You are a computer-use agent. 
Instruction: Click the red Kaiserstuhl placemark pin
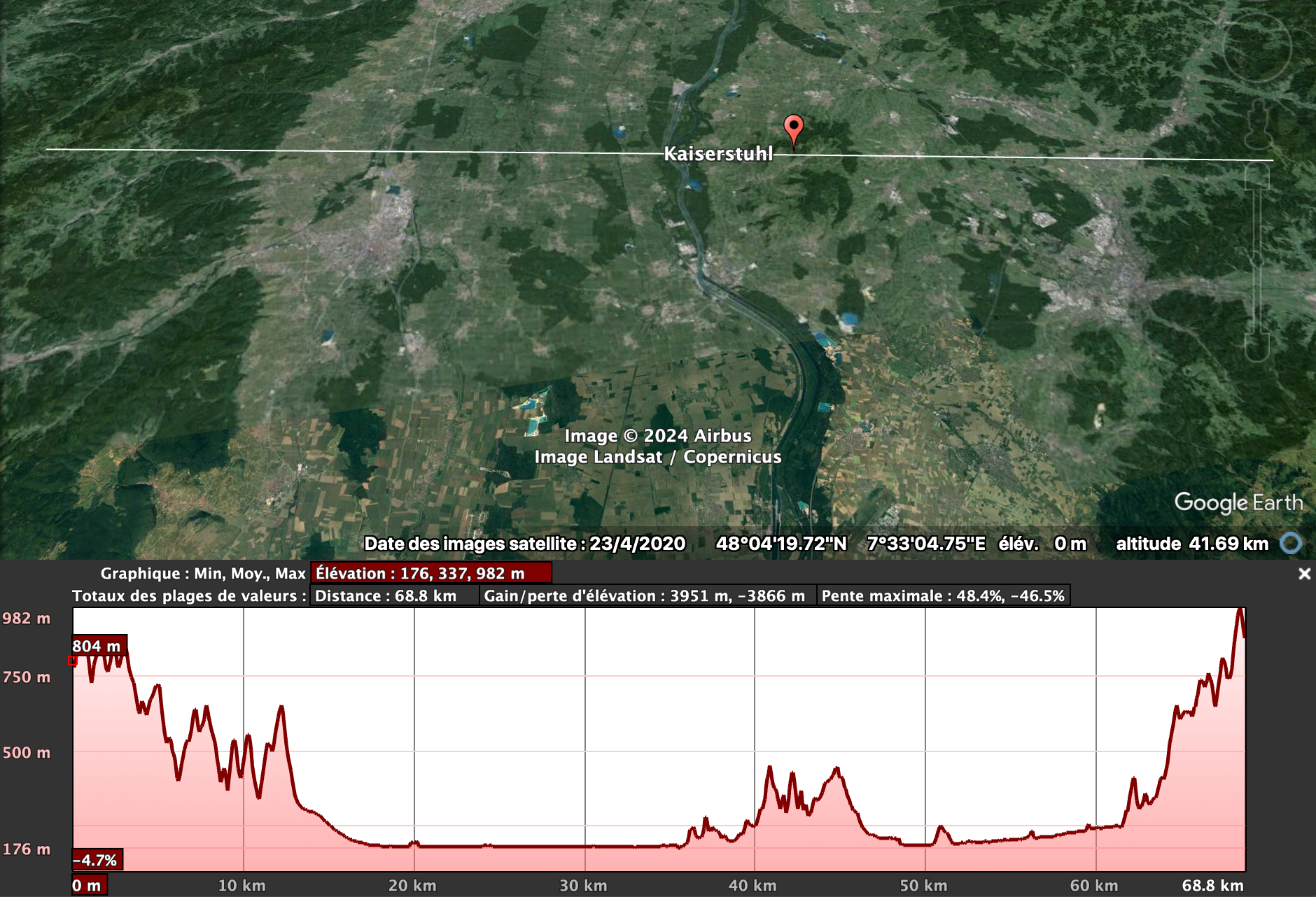[x=793, y=129]
